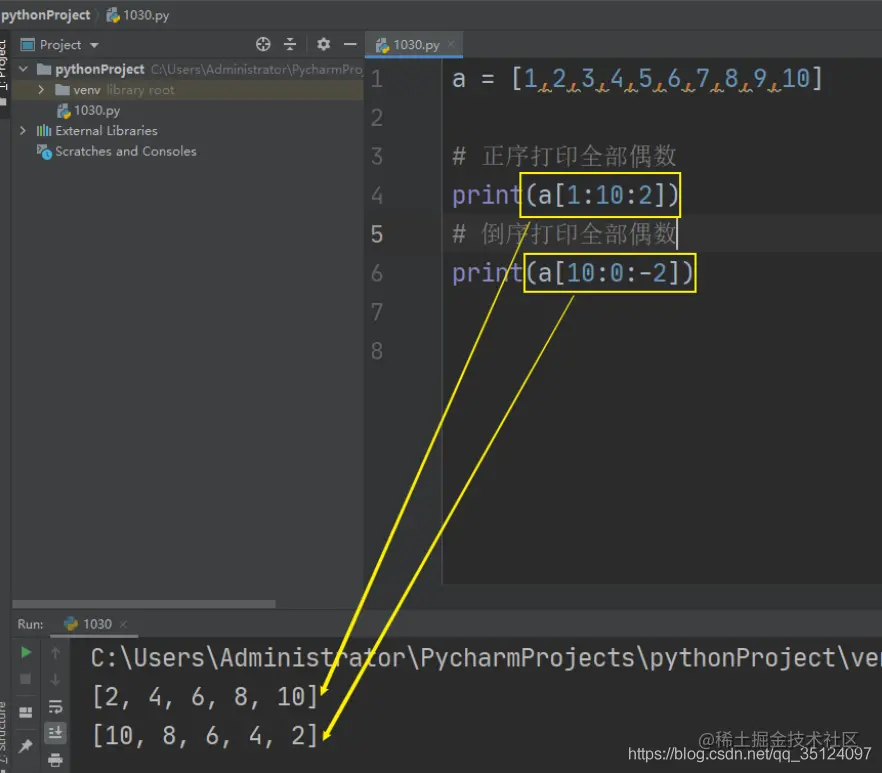Pin the run tab with pin icon

pos(25,746)
